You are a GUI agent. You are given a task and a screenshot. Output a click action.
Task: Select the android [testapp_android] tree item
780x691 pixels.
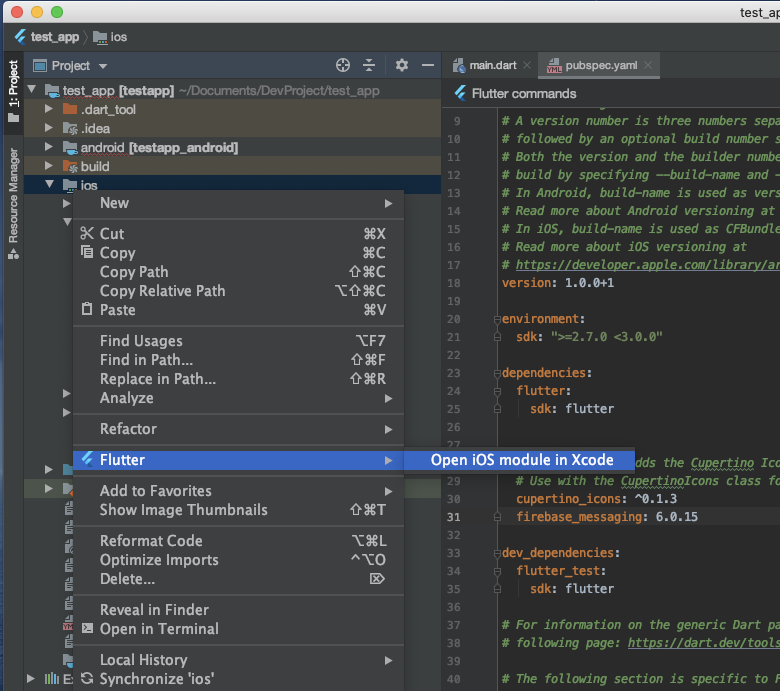coord(159,147)
